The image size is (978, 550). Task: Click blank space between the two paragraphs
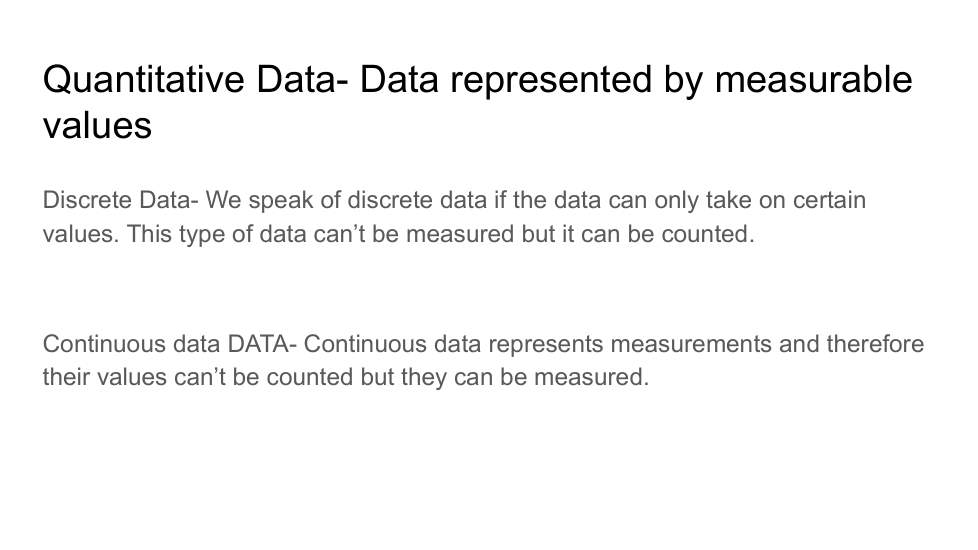point(480,292)
